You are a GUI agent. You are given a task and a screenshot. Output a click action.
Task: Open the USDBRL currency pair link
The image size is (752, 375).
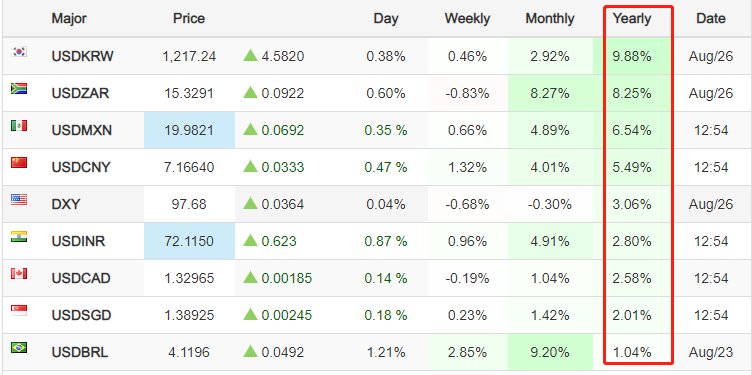(x=80, y=352)
